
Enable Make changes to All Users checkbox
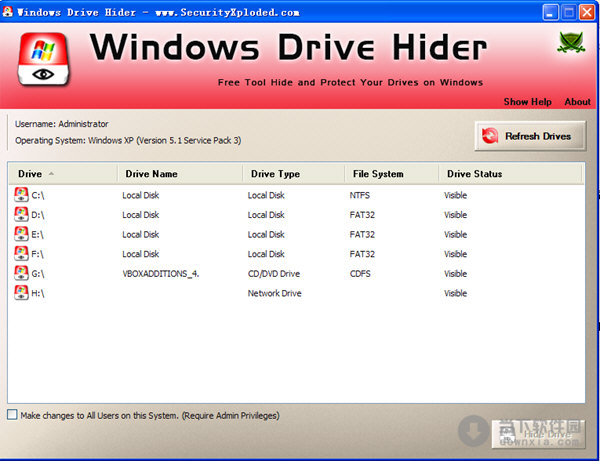tap(12, 415)
